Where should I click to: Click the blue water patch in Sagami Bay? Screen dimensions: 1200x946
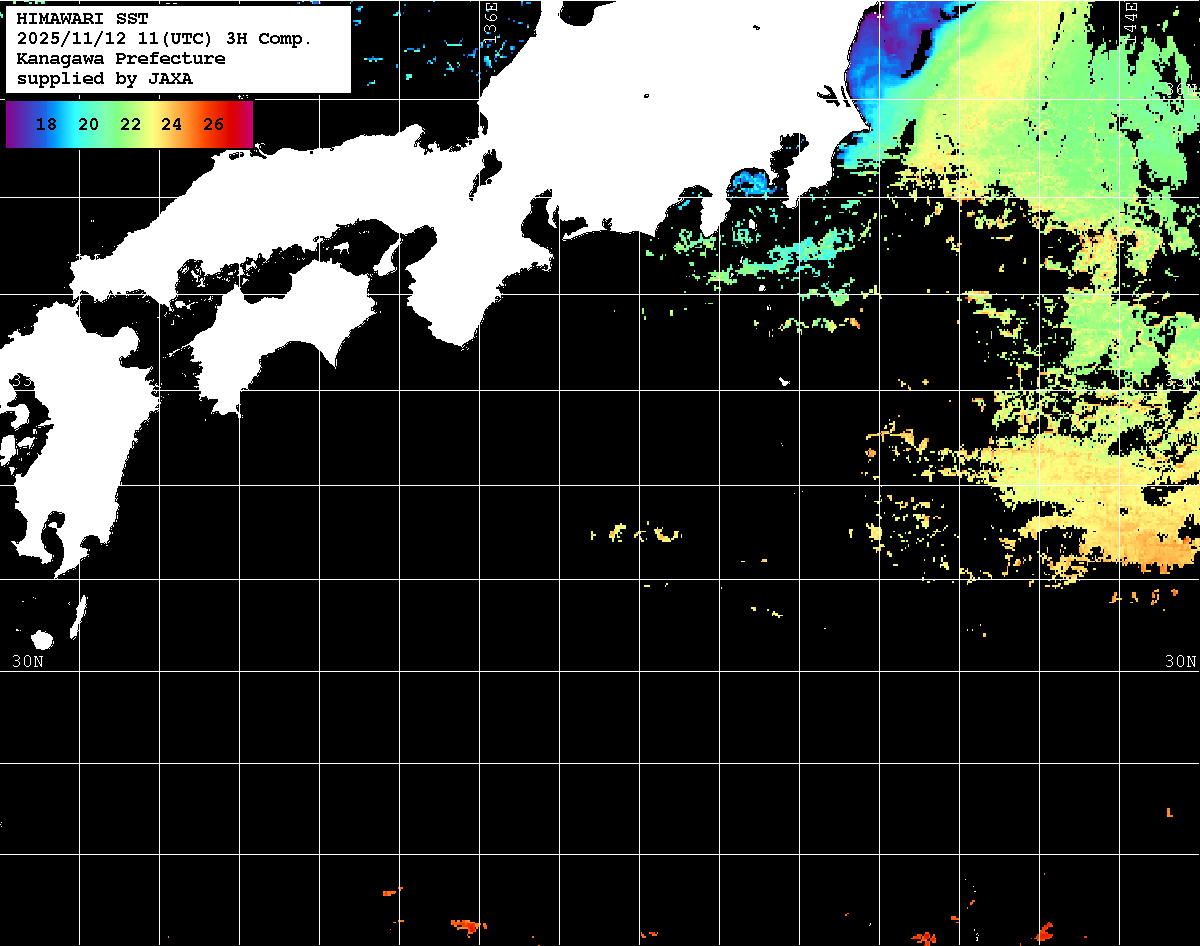pyautogui.click(x=750, y=183)
